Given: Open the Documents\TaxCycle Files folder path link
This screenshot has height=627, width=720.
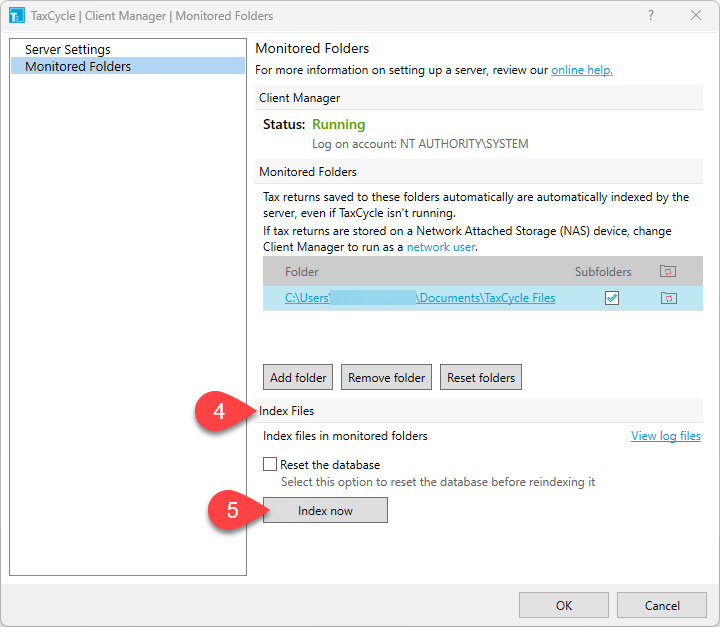Looking at the screenshot, I should pos(420,298).
